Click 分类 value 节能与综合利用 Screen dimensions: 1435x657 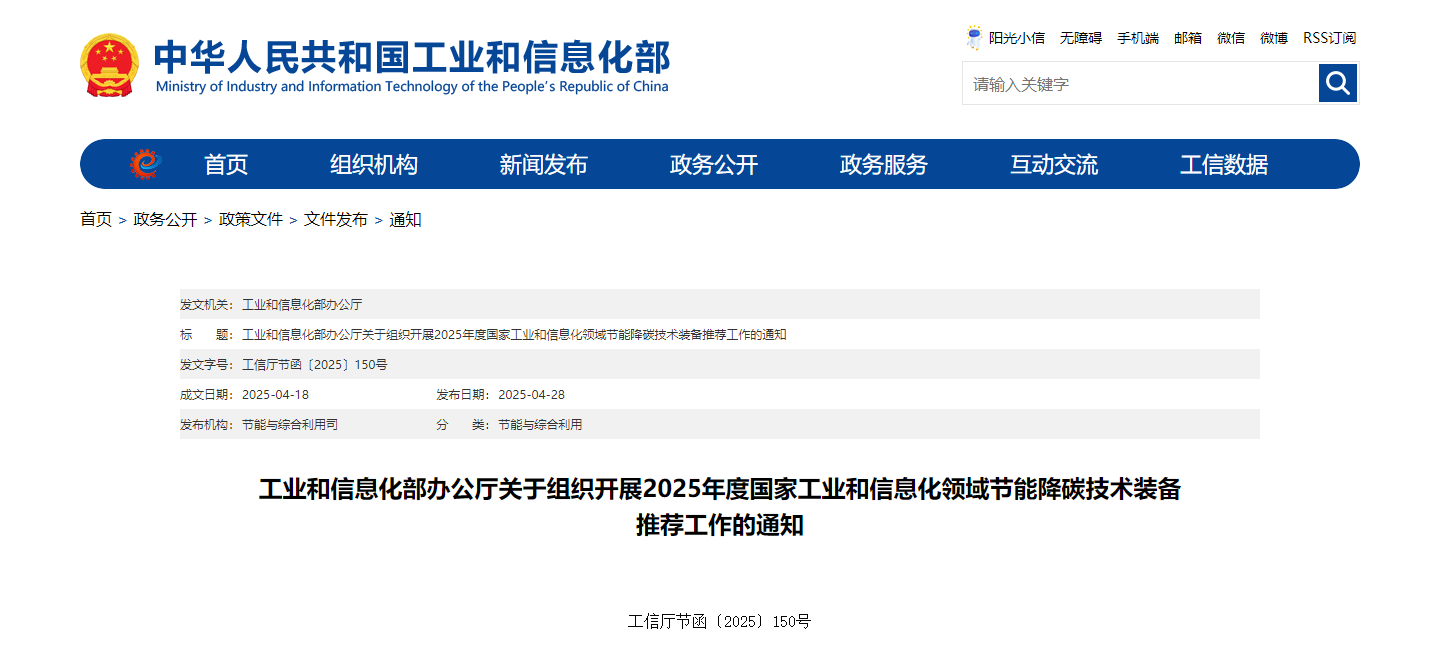pos(540,424)
